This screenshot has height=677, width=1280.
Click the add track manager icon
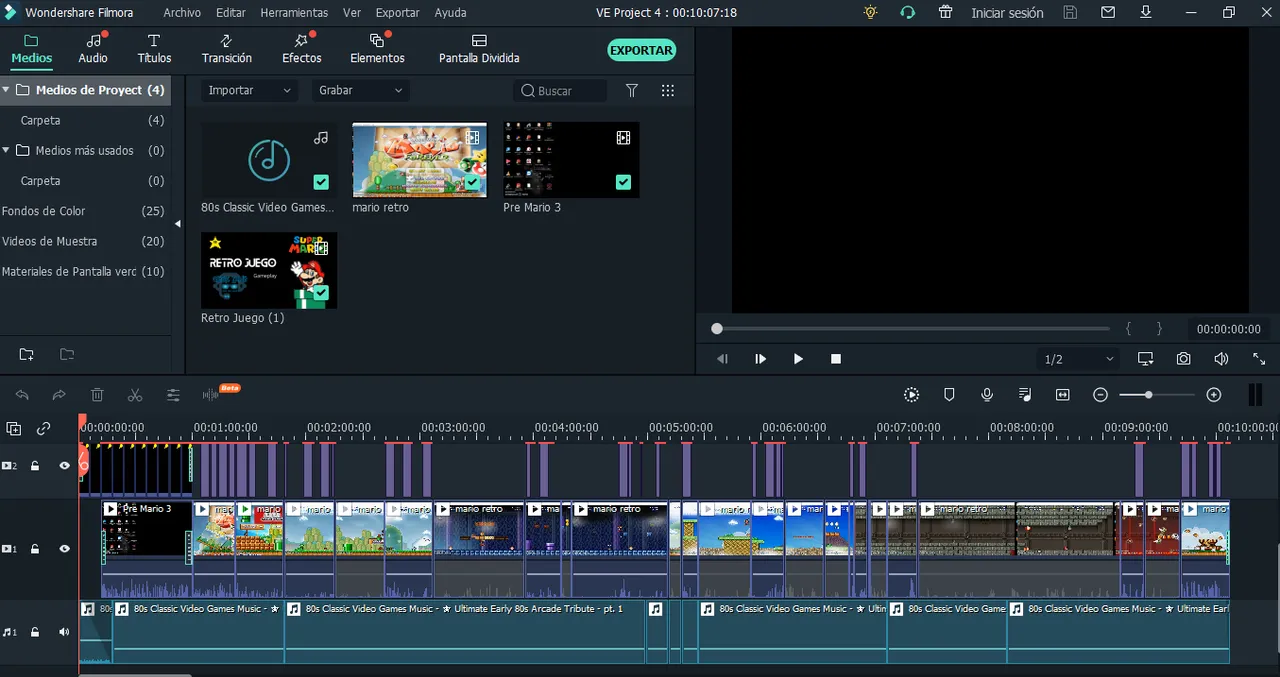click(x=13, y=429)
